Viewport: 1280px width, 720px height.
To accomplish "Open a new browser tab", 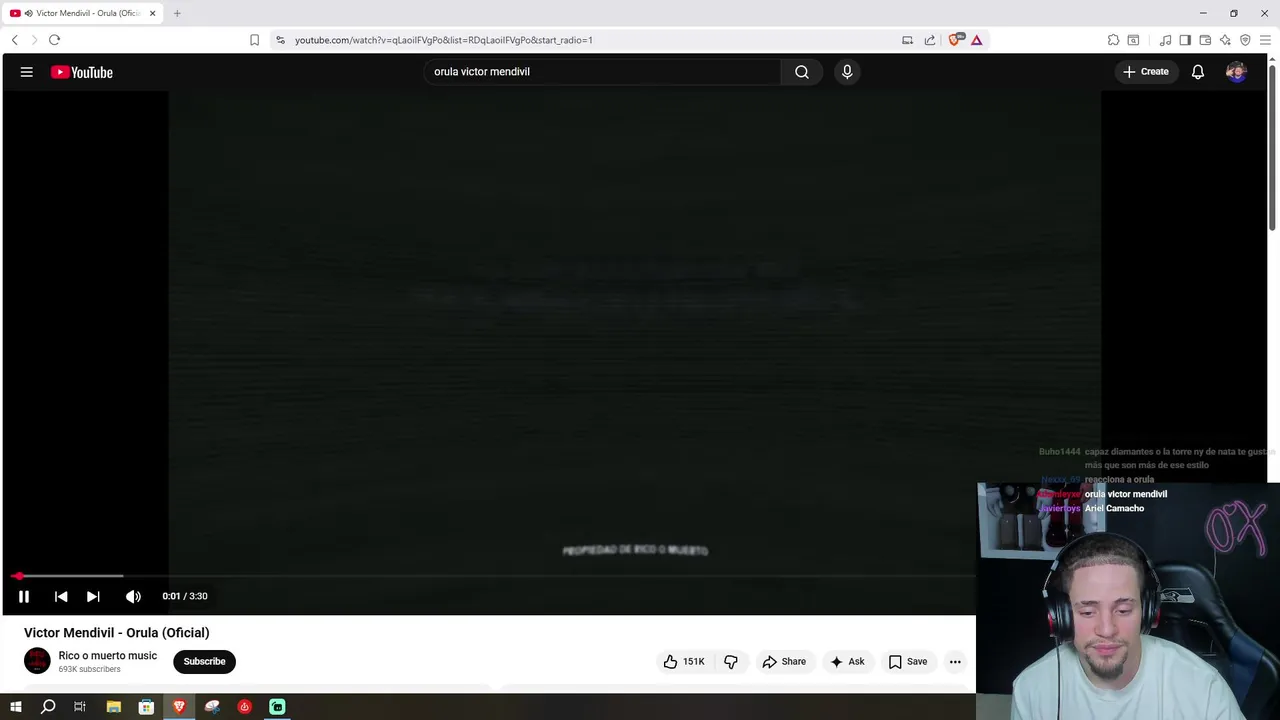I will (x=177, y=13).
